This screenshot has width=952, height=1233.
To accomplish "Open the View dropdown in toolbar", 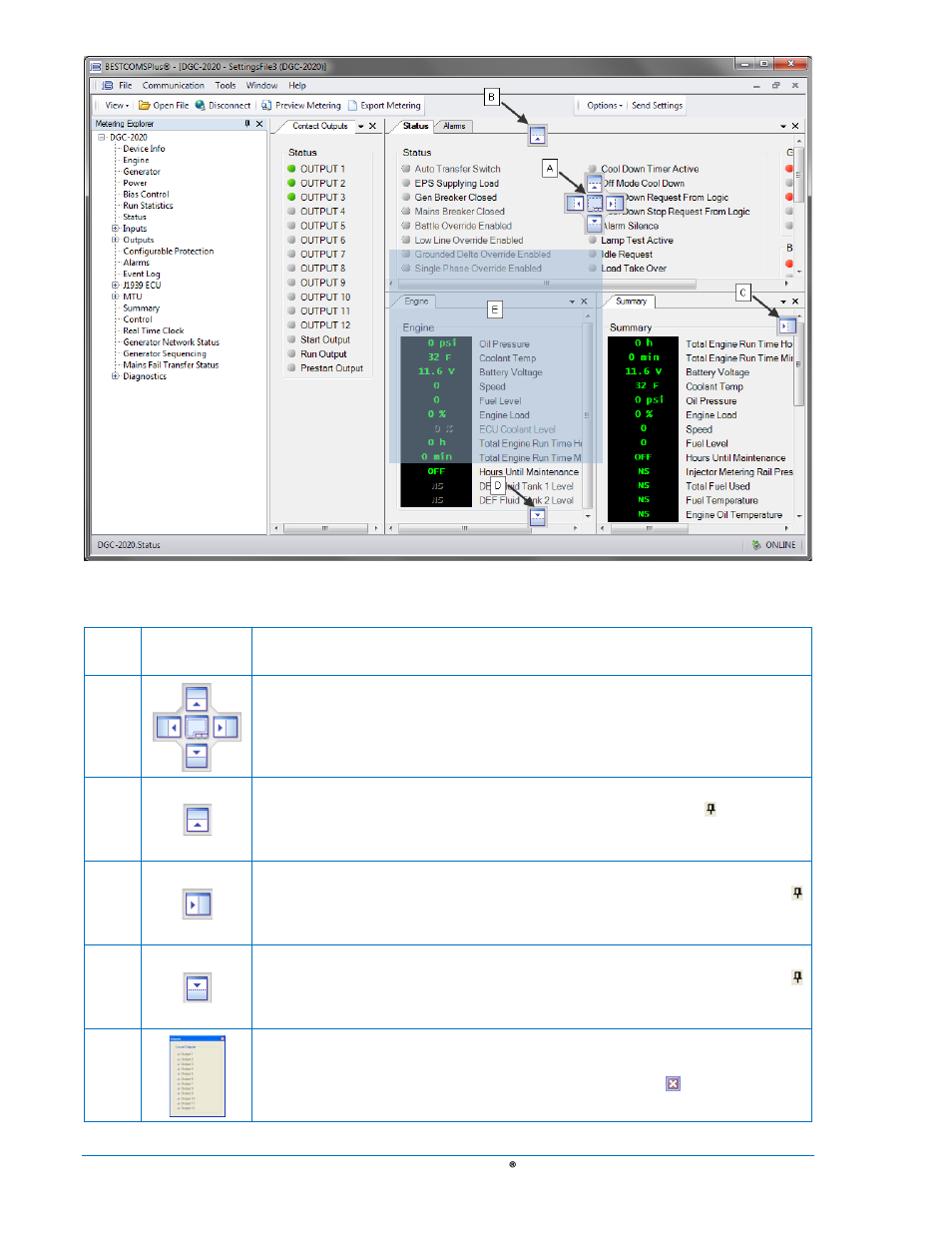I will pyautogui.click(x=117, y=105).
